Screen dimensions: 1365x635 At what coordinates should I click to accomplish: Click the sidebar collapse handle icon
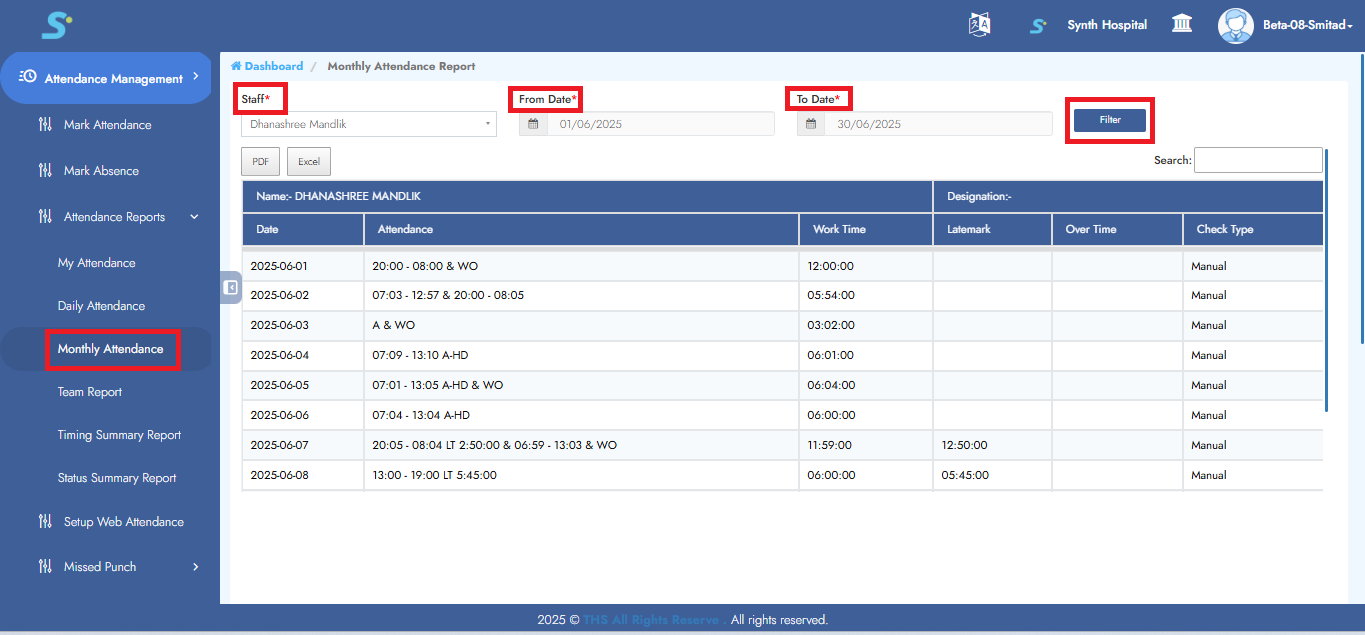pos(230,287)
